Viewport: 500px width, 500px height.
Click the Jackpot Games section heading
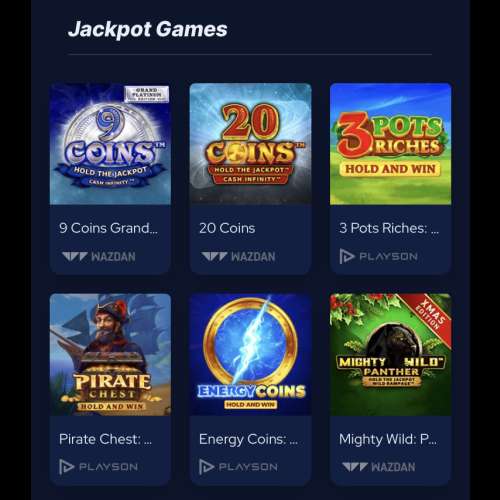(148, 30)
